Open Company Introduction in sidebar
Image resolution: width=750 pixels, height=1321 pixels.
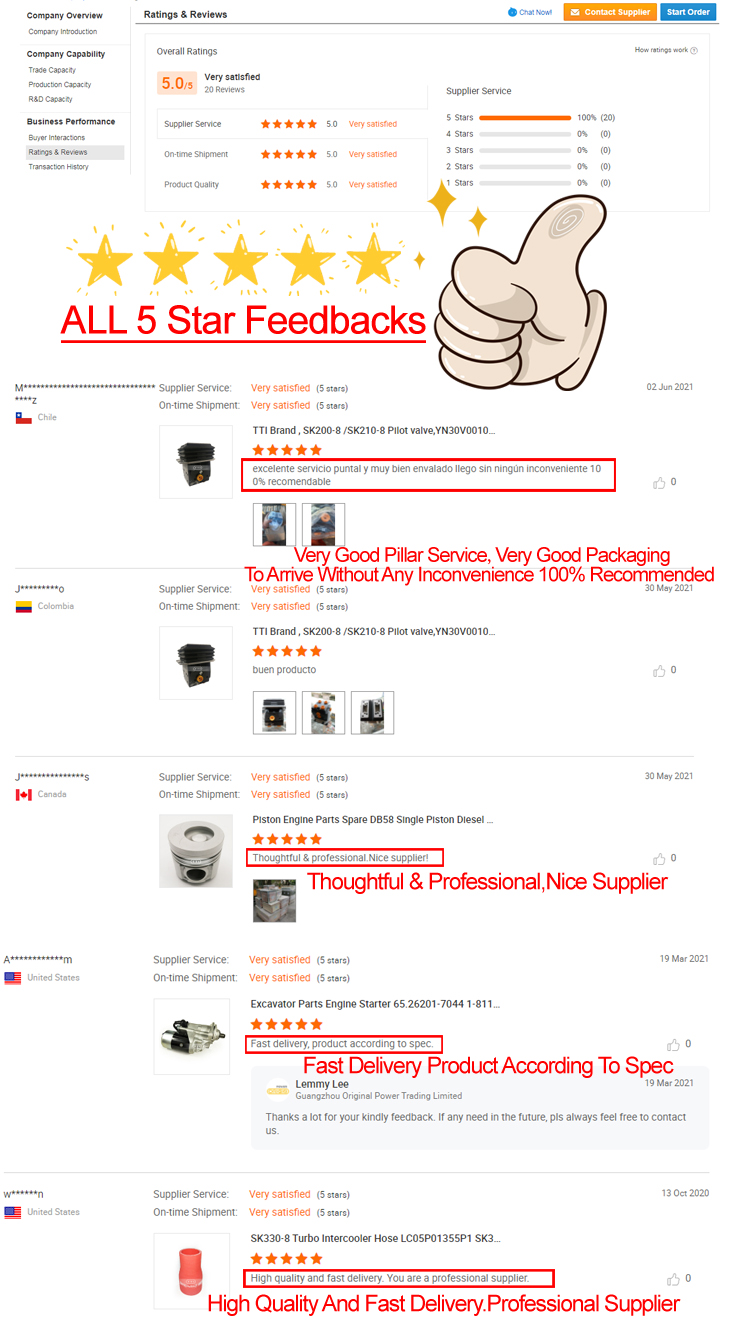coord(63,31)
